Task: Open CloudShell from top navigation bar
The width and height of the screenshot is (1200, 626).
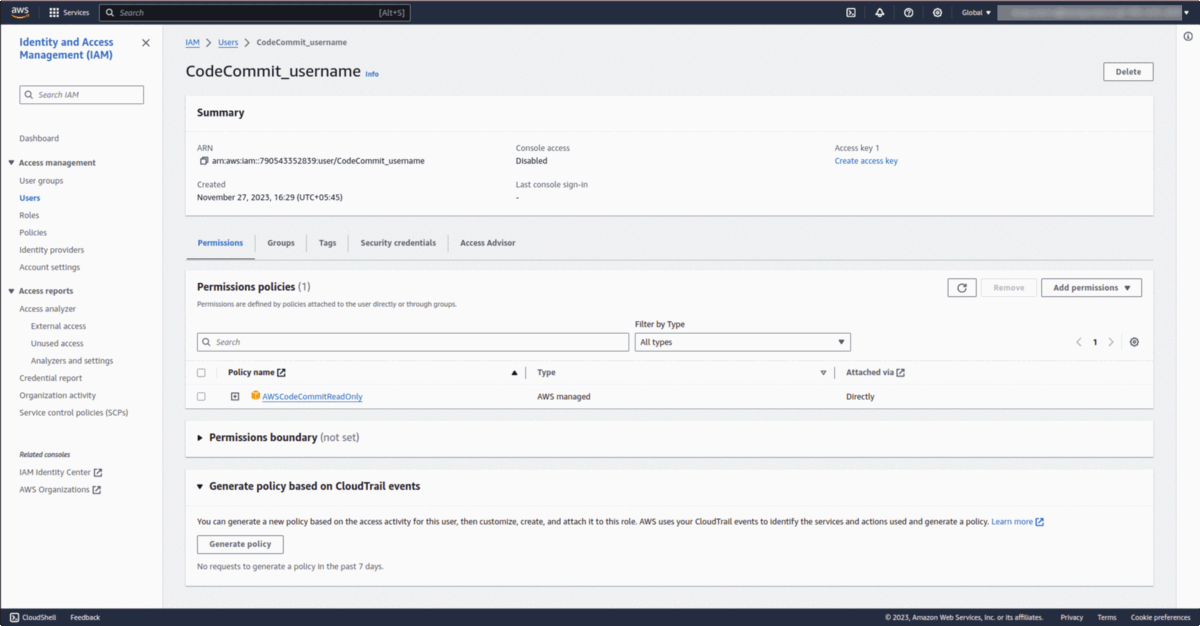Action: (850, 13)
